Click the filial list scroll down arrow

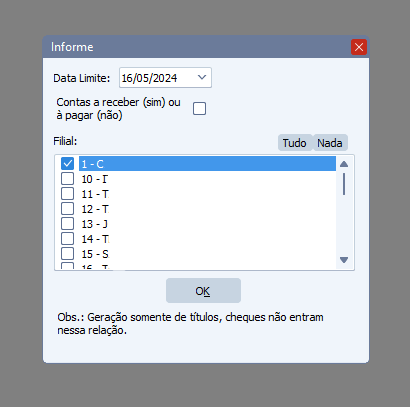pyautogui.click(x=344, y=259)
